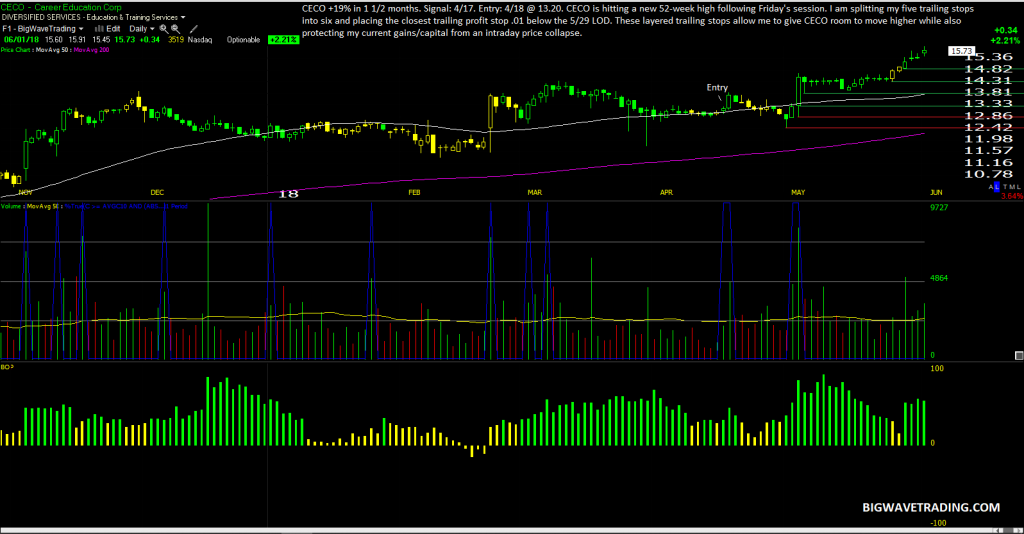Click the 15.60 open price value
This screenshot has height=534, width=1024.
(x=54, y=40)
